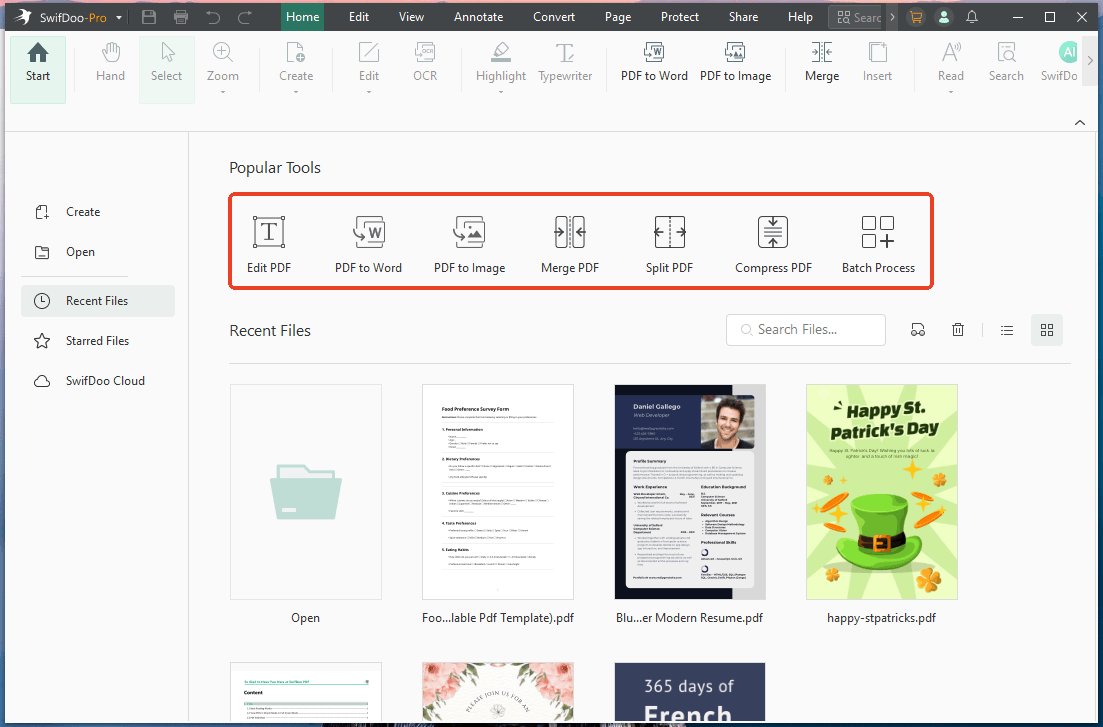Launch the PDF to Word converter
The width and height of the screenshot is (1103, 727).
pos(654,63)
